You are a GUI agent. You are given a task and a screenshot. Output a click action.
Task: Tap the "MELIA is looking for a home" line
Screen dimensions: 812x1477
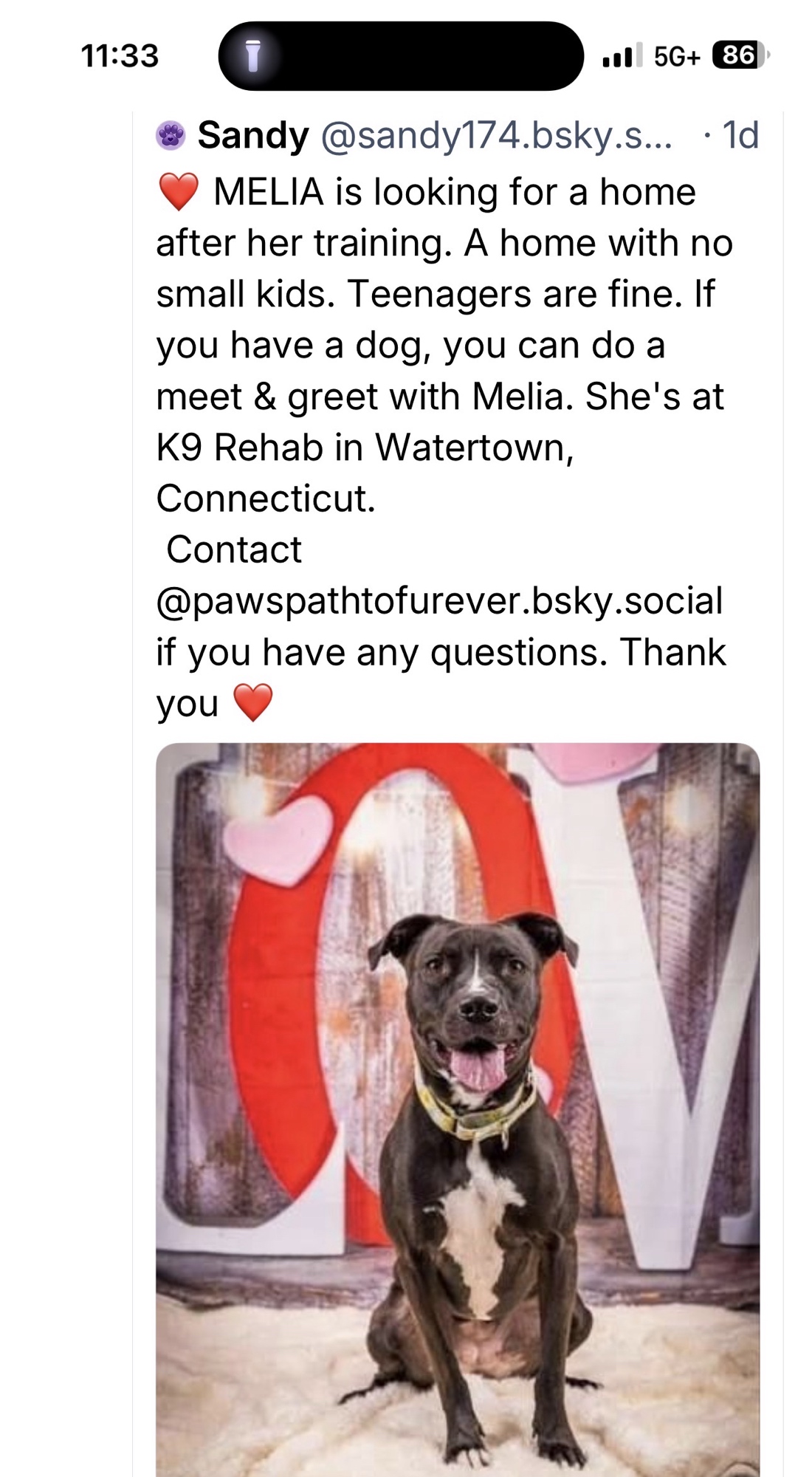tap(454, 192)
